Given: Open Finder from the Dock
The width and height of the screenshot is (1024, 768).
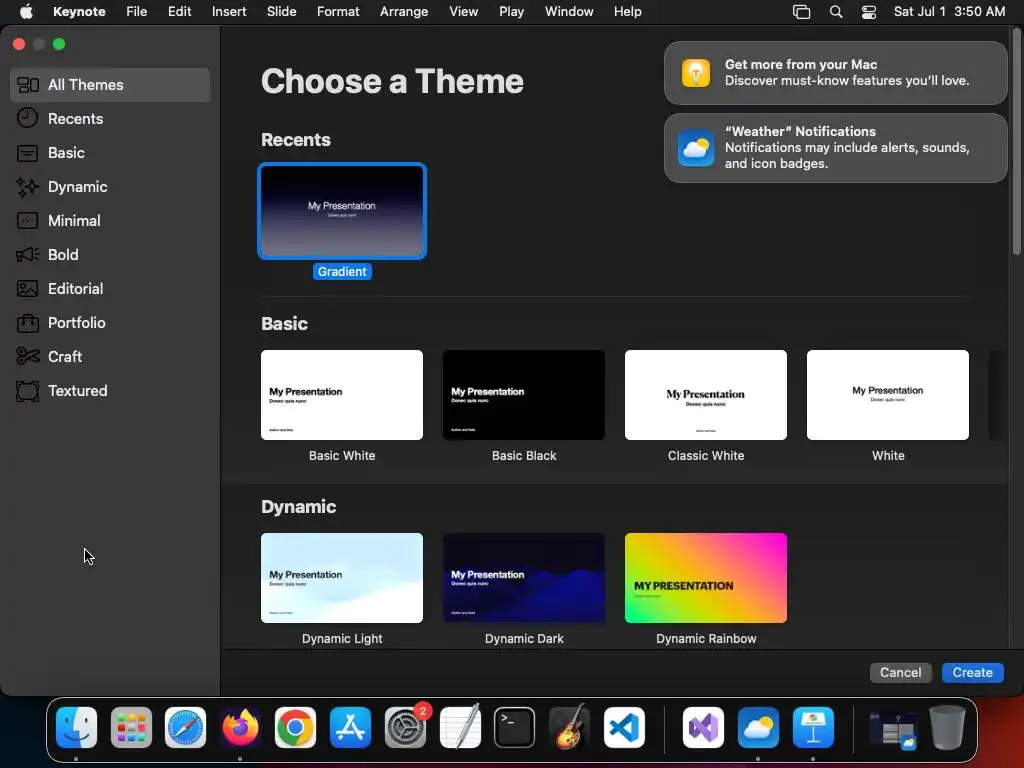Looking at the screenshot, I should (76, 728).
